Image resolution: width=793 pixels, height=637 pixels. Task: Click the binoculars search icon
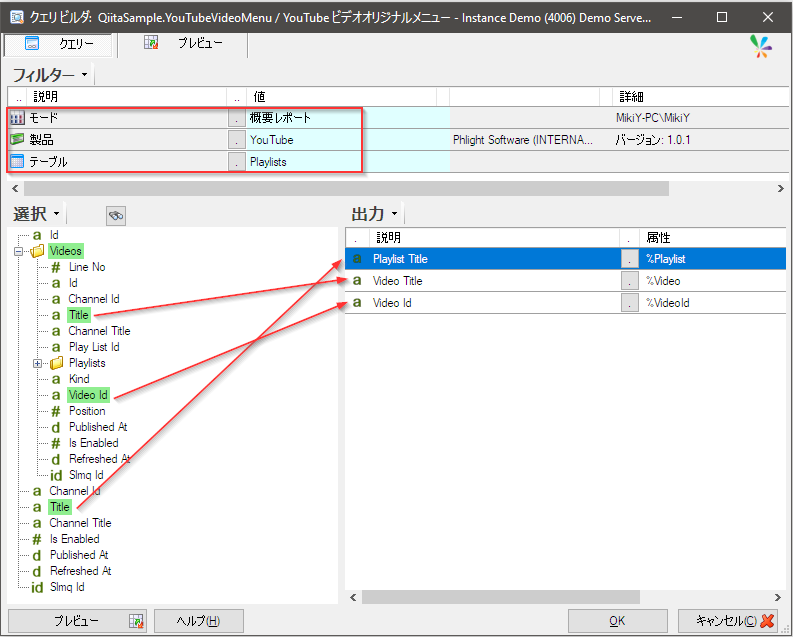tap(116, 216)
